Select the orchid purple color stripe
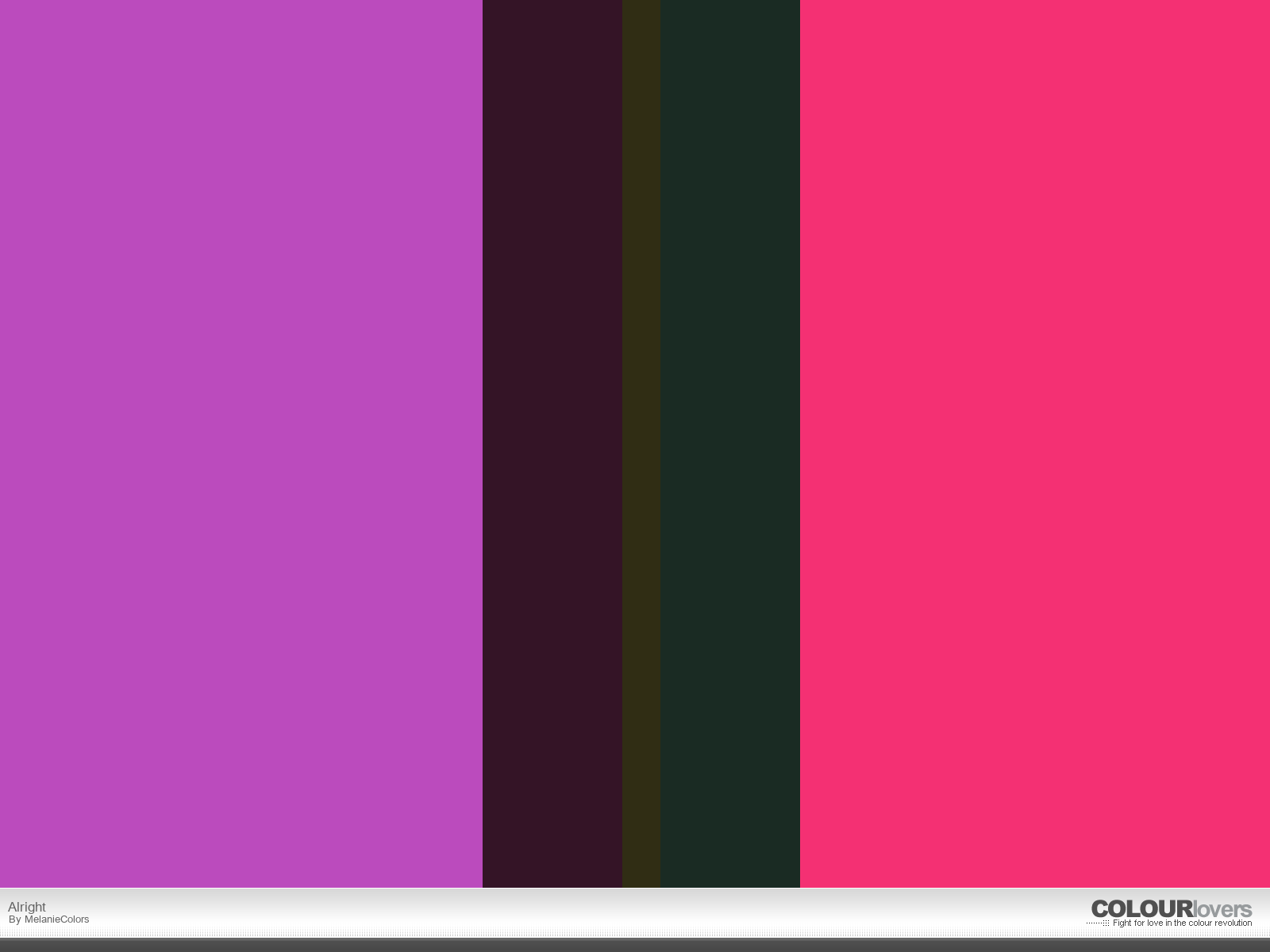 coord(241,443)
